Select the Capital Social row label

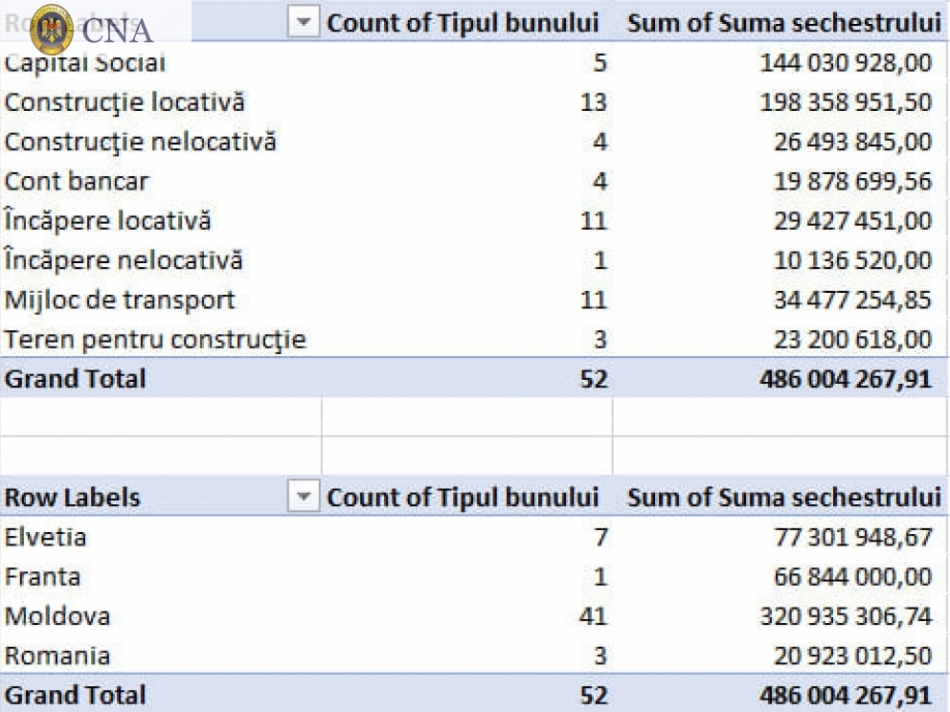point(85,63)
